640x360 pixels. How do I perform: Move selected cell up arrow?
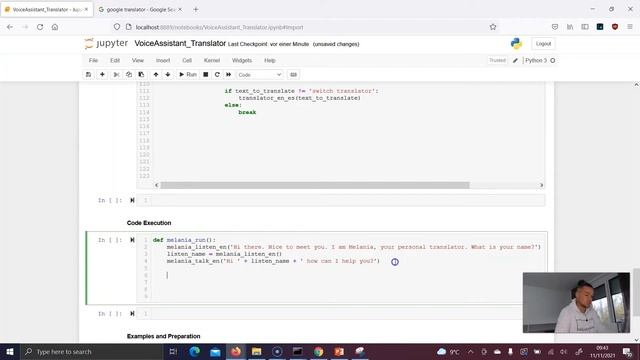[x=156, y=75]
